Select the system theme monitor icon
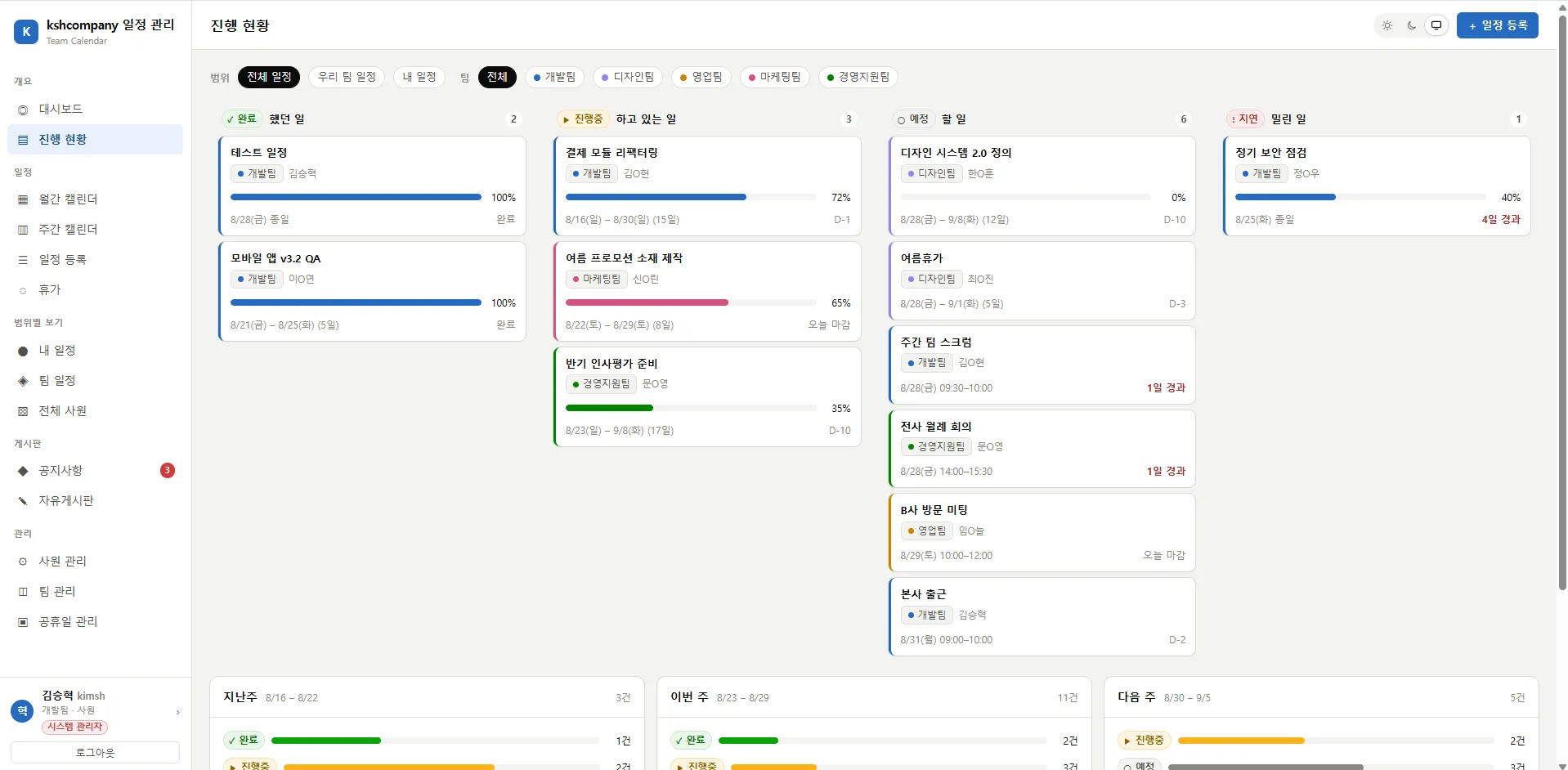1568x770 pixels. tap(1436, 25)
